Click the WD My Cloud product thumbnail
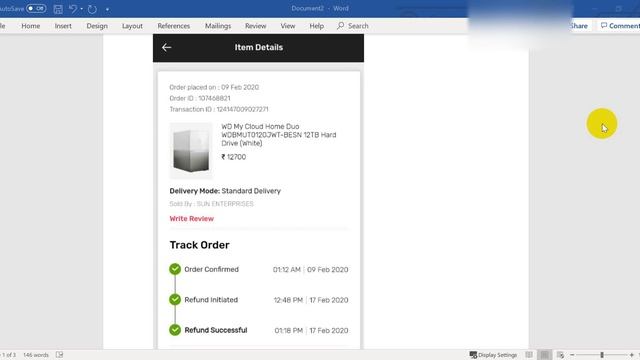Image resolution: width=640 pixels, height=360 pixels. [x=191, y=151]
